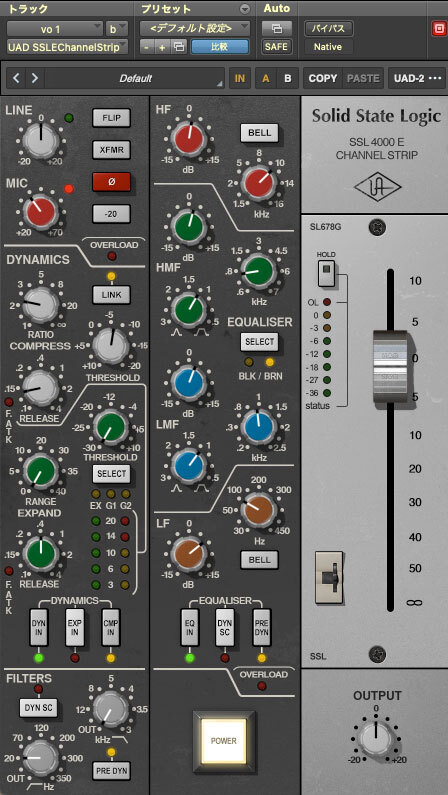This screenshot has height=795, width=448.
Task: Toggle the IN plugin enable button
Action: click(x=240, y=79)
